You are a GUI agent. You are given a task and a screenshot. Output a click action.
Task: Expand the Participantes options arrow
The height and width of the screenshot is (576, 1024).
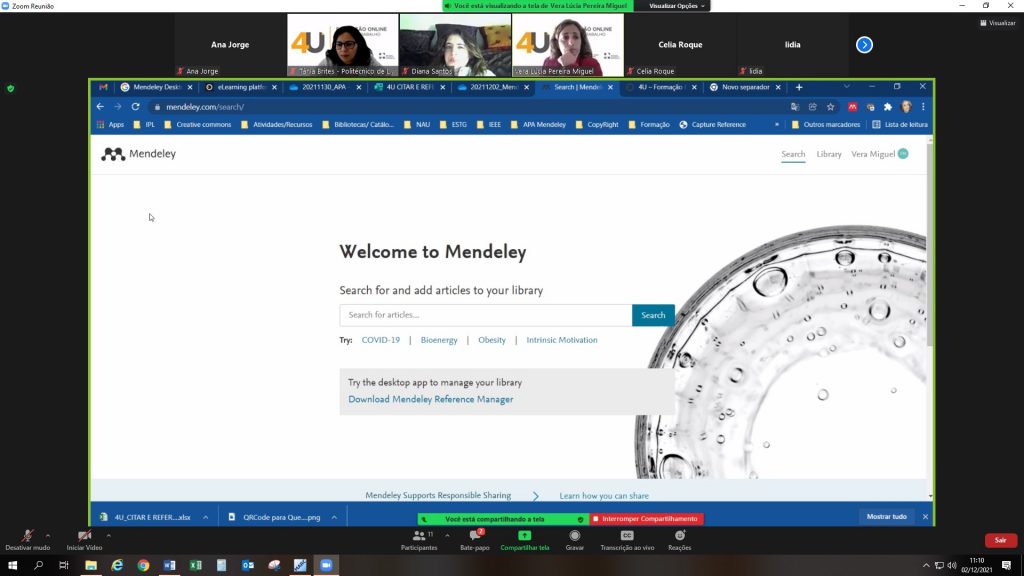coord(447,536)
